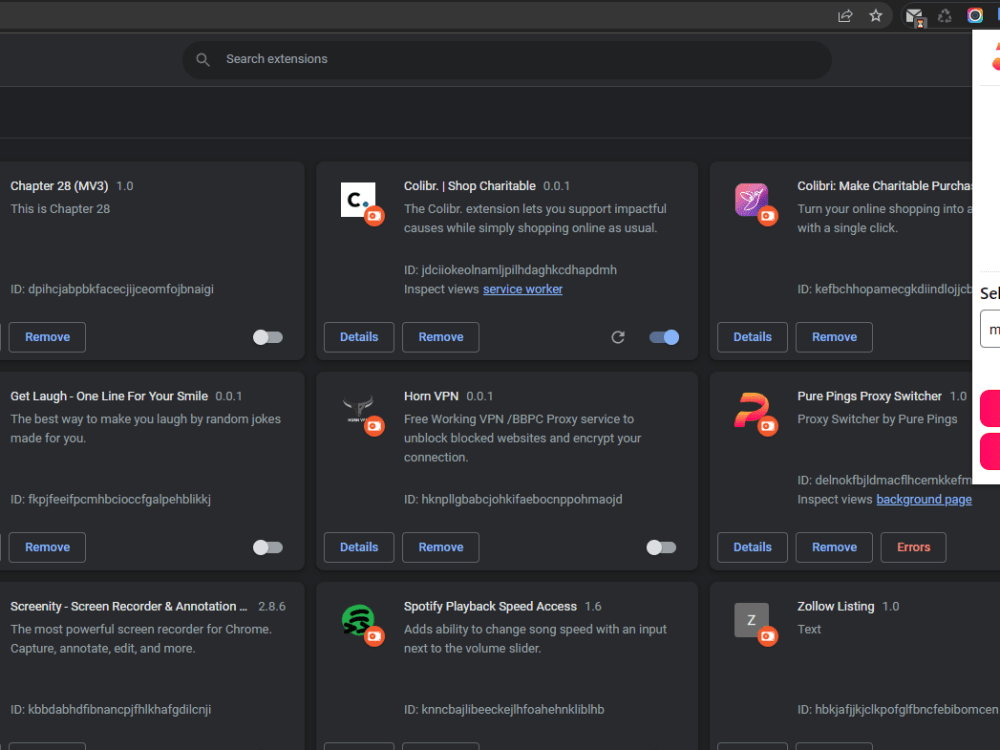1000x750 pixels.
Task: Click the Spotify Playback Speed Access icon
Action: [x=358, y=621]
